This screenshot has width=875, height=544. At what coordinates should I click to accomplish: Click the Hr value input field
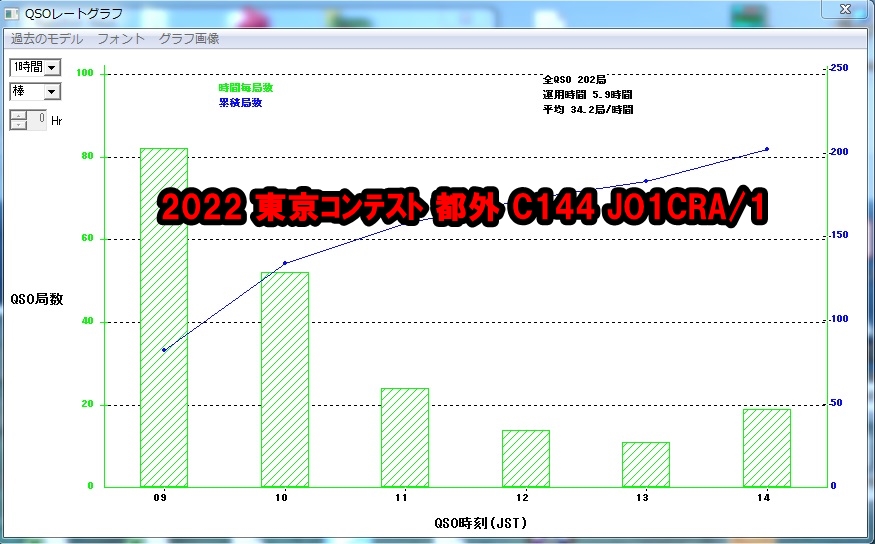(38, 120)
